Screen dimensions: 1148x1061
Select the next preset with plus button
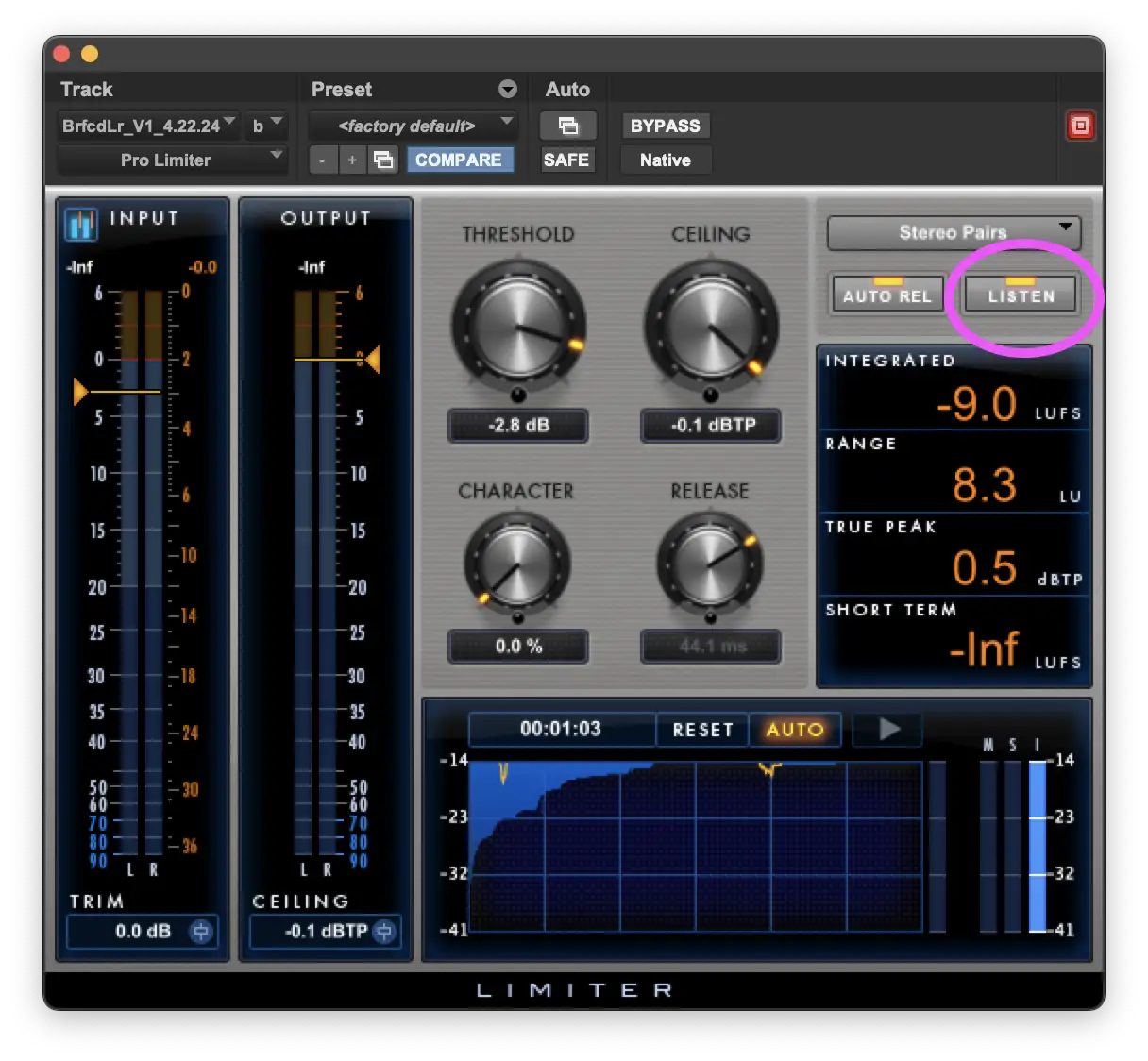coord(352,160)
